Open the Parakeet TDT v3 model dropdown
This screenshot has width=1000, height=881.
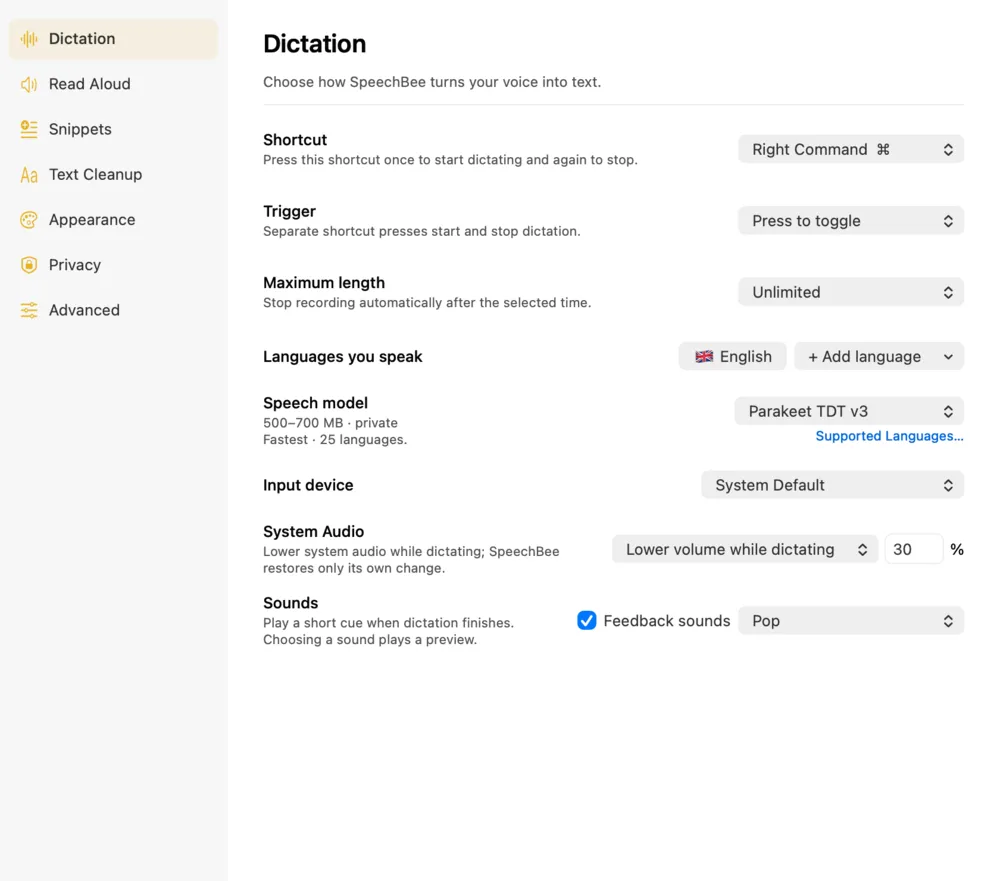pyautogui.click(x=849, y=411)
